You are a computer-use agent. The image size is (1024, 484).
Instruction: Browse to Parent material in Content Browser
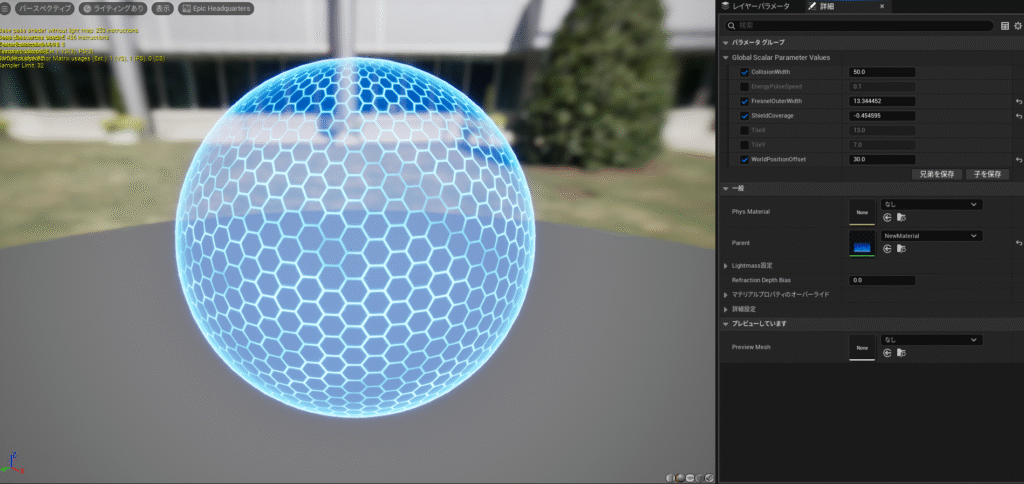901,249
